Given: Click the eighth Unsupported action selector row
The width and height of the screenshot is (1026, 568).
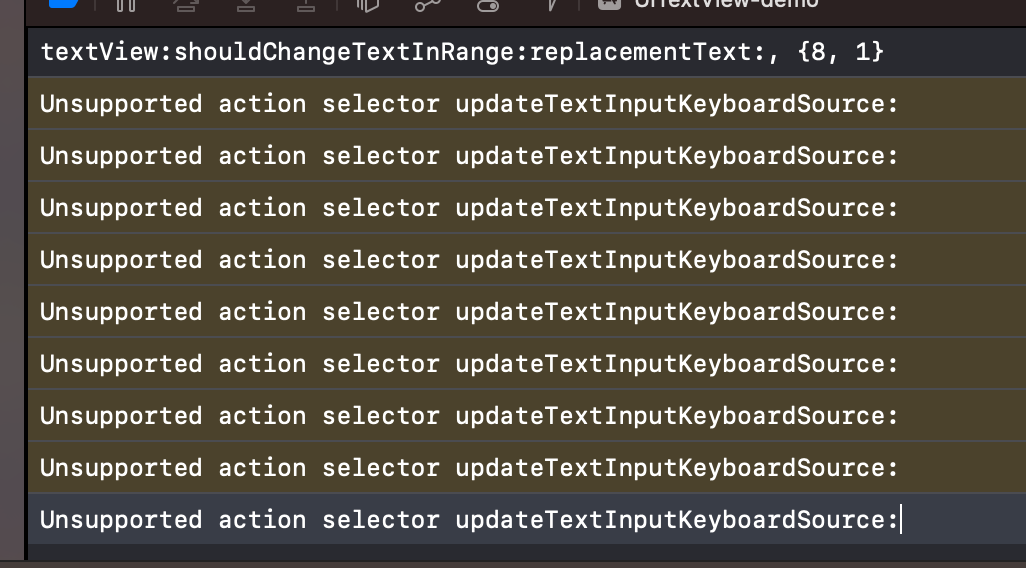Looking at the screenshot, I should [469, 467].
